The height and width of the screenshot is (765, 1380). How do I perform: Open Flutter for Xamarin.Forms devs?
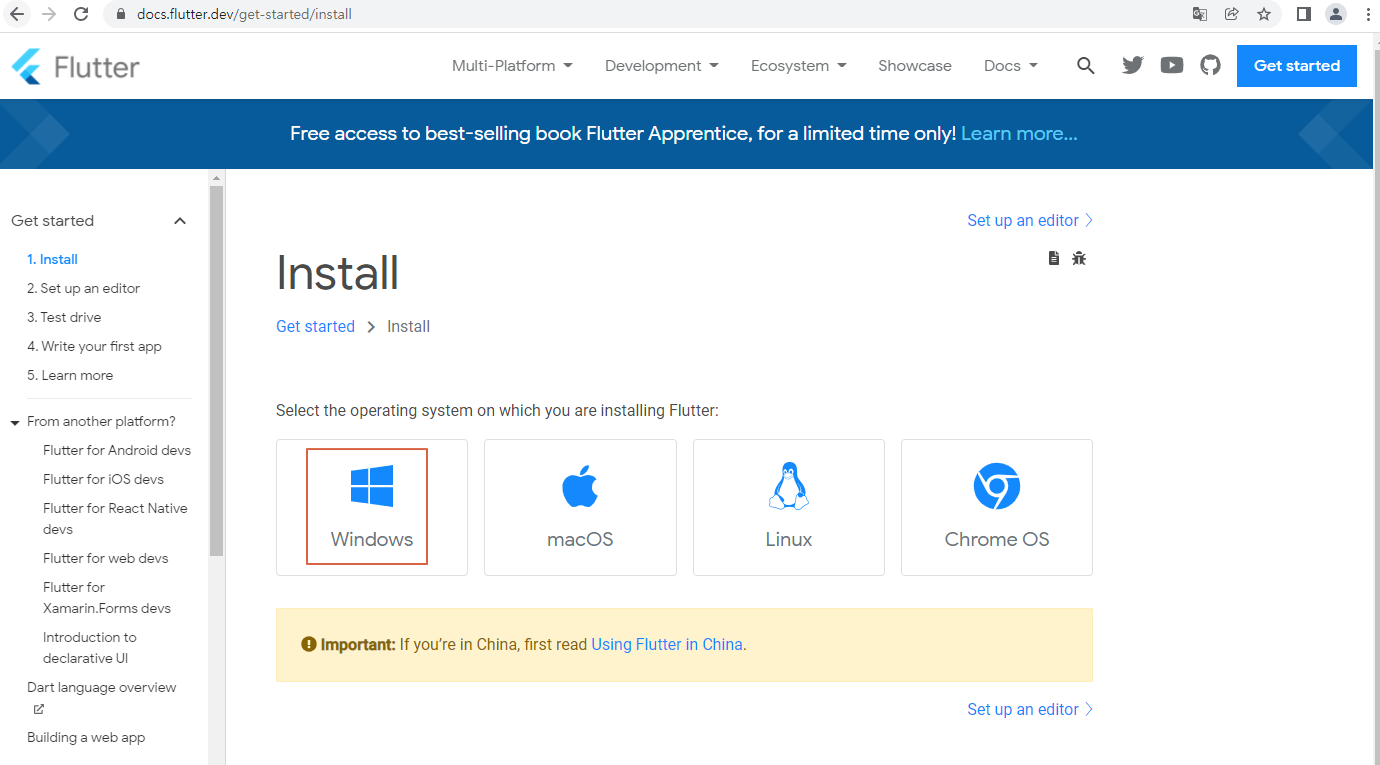(107, 597)
